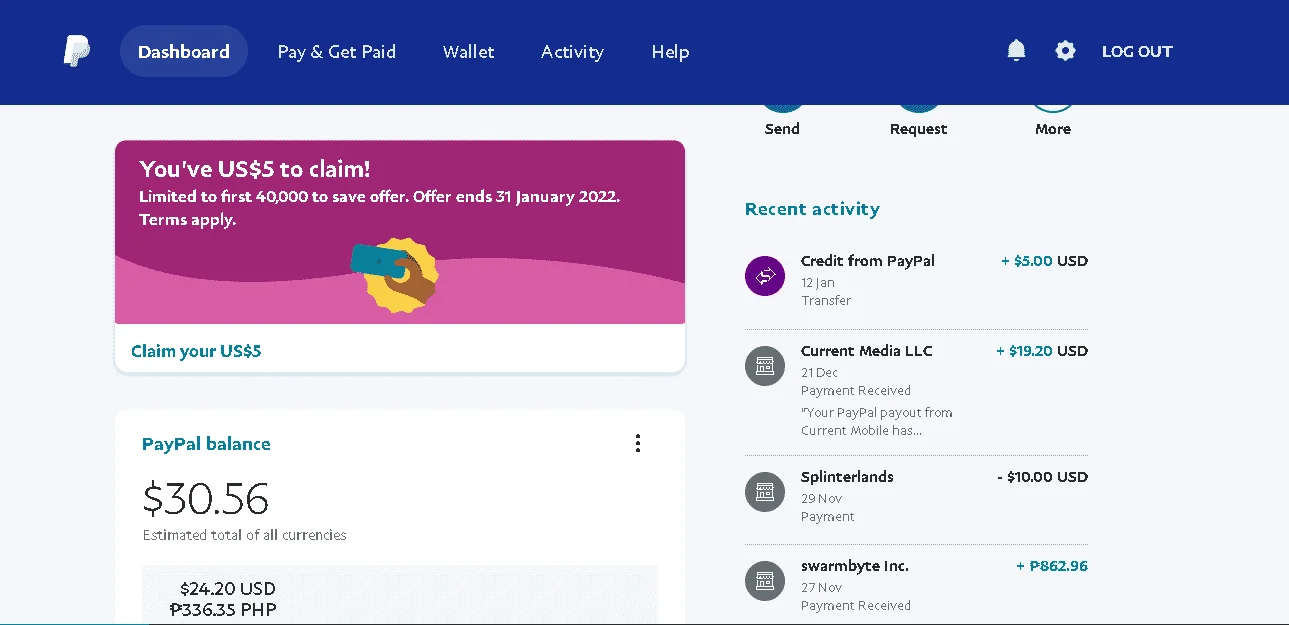Click the PayPal logo icon
The height and width of the screenshot is (625, 1289).
tap(77, 51)
